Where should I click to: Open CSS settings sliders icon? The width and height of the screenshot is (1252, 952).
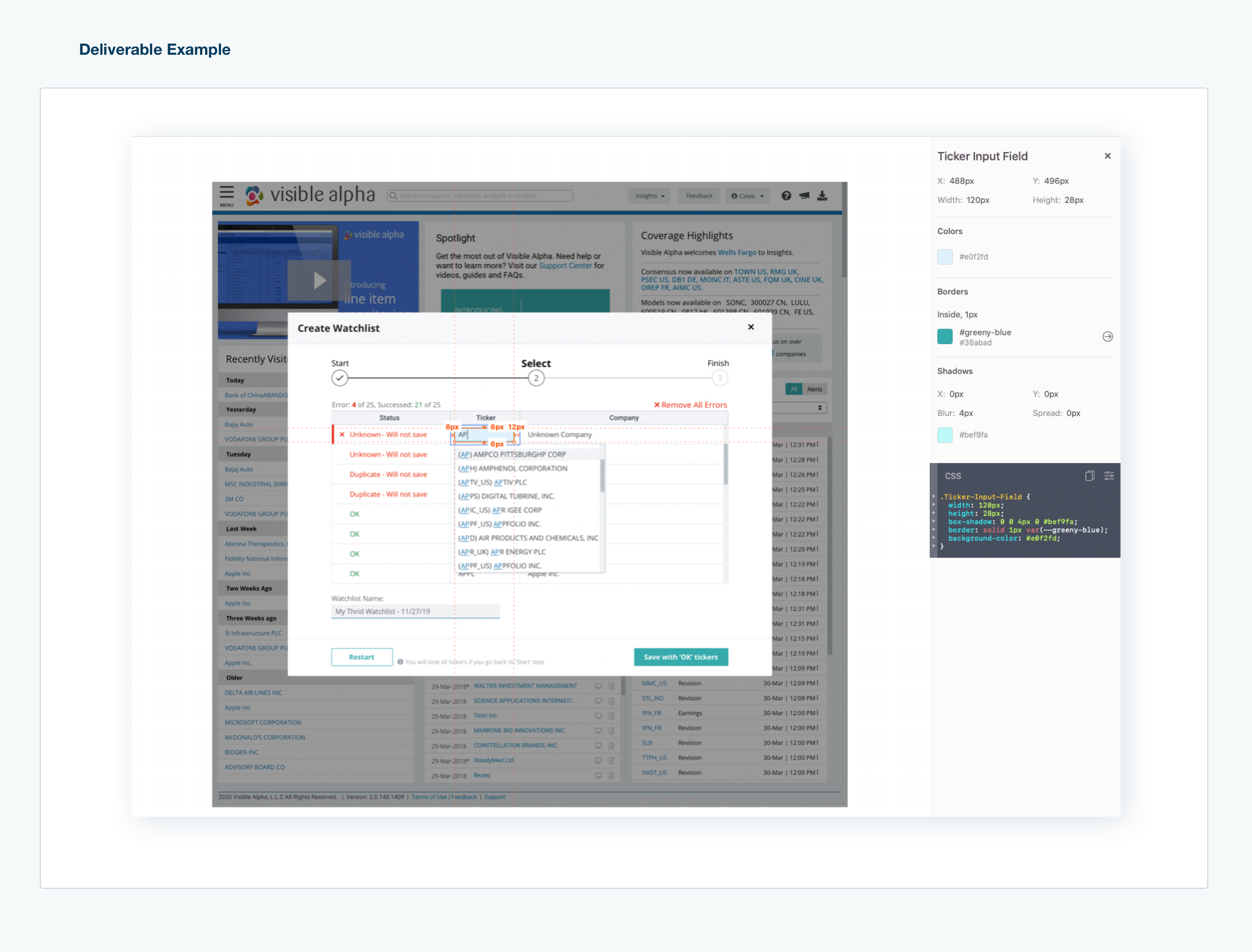pos(1108,476)
